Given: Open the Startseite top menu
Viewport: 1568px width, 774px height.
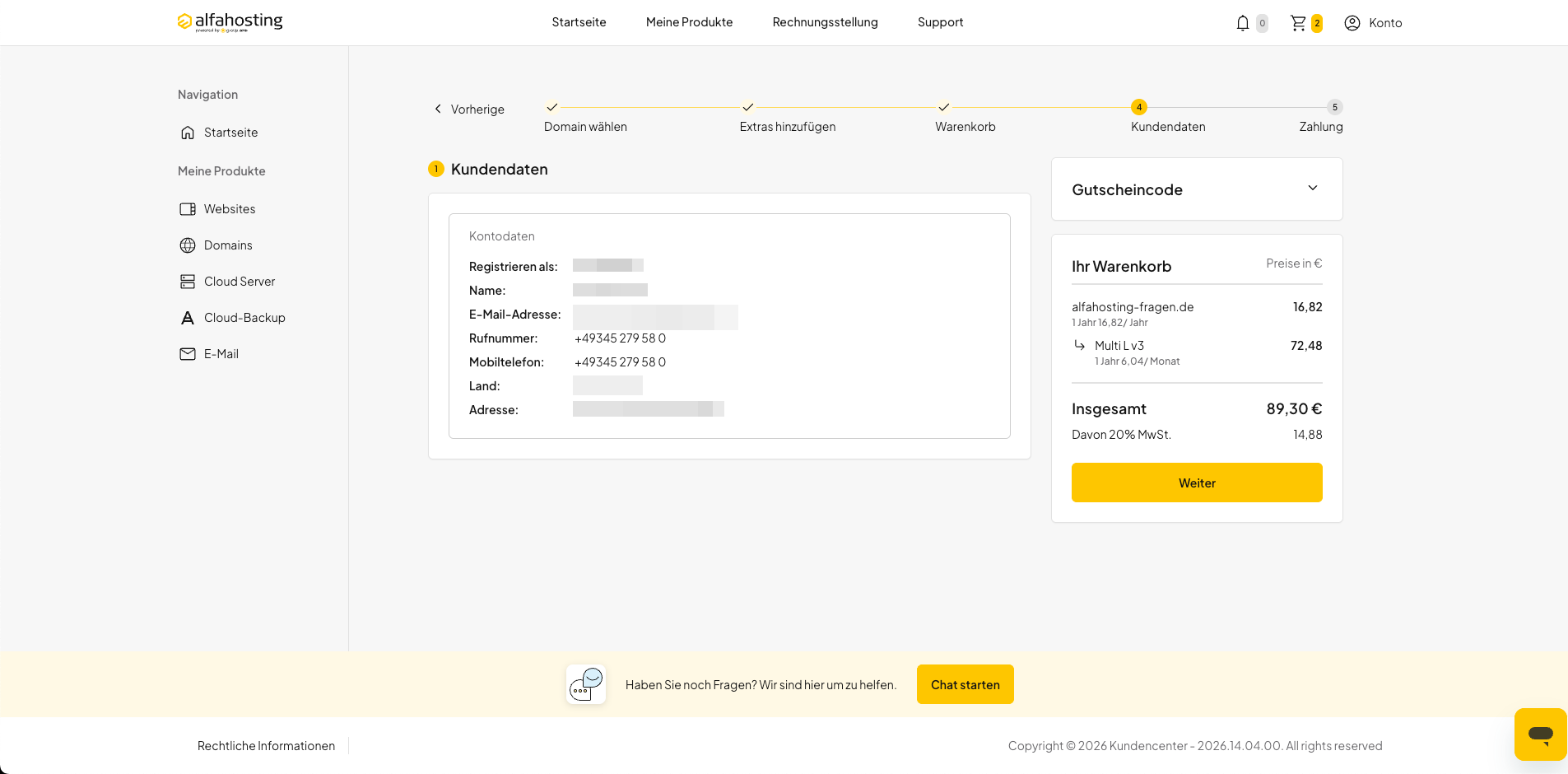Looking at the screenshot, I should pos(579,22).
